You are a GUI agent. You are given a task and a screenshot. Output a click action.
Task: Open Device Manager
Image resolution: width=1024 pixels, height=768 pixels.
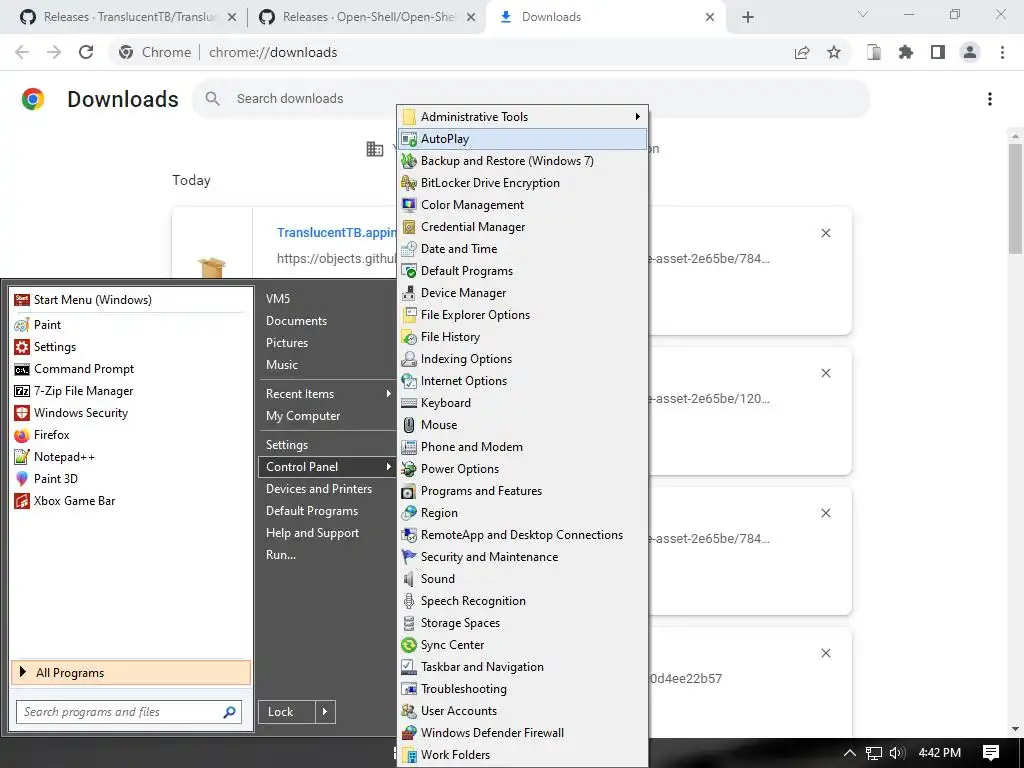pos(522,293)
